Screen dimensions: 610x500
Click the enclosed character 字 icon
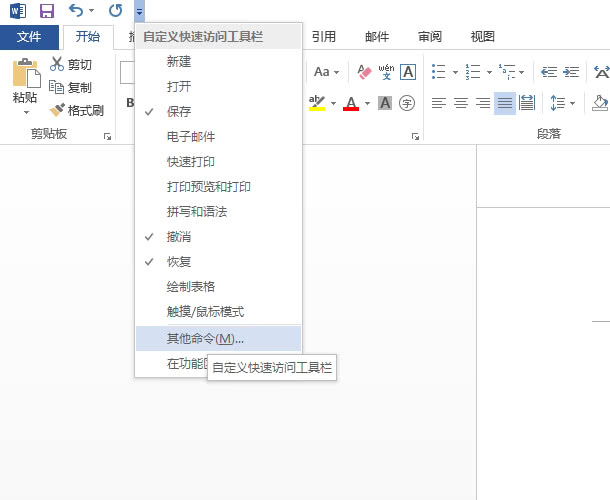[407, 103]
